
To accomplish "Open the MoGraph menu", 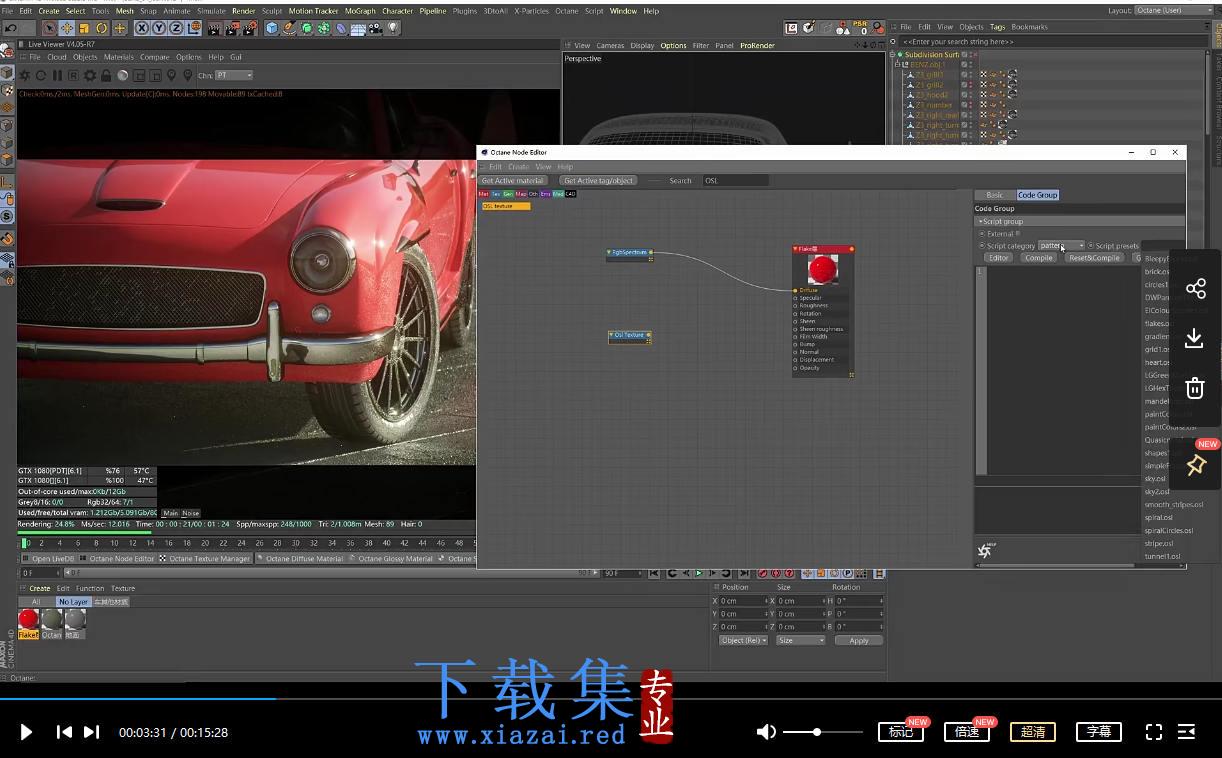I will (360, 11).
